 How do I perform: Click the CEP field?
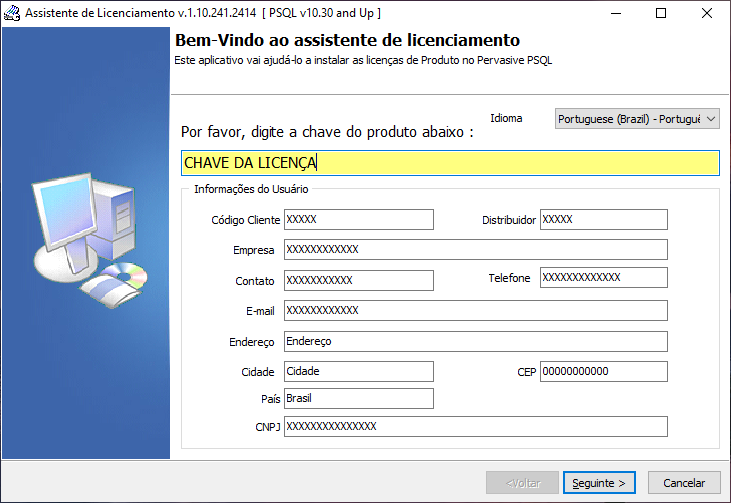[604, 371]
